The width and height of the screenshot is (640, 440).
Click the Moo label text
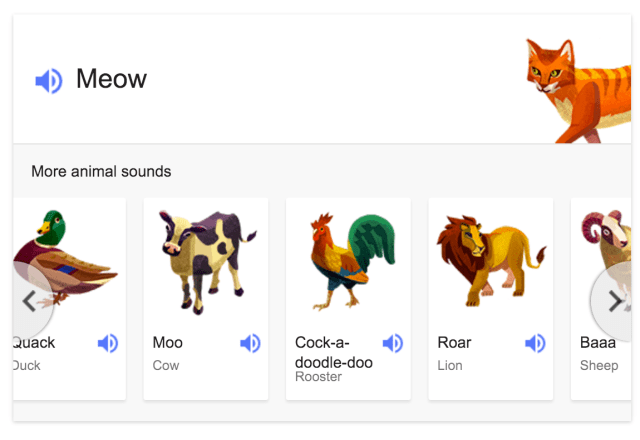168,343
